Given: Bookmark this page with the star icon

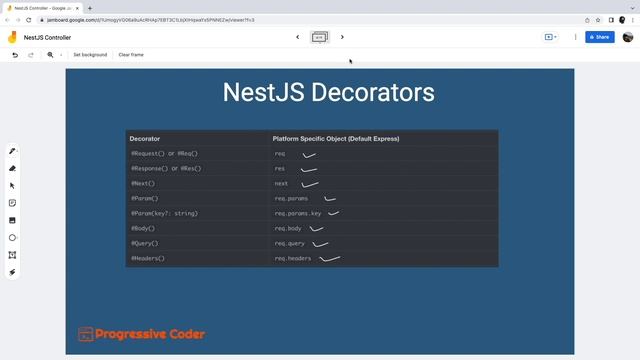Looking at the screenshot, I should 598,20.
